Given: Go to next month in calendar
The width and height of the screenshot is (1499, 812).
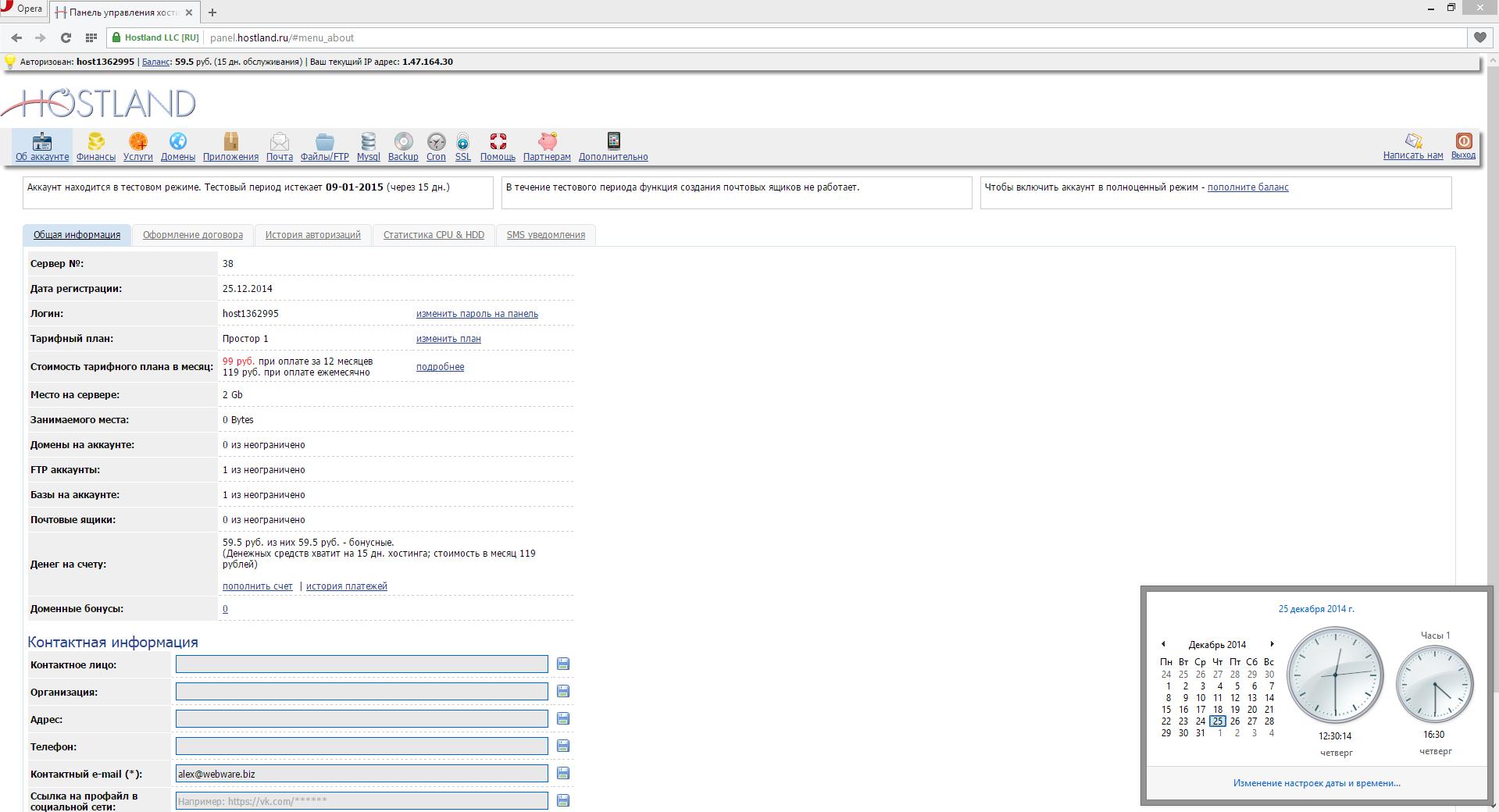Looking at the screenshot, I should 1272,644.
